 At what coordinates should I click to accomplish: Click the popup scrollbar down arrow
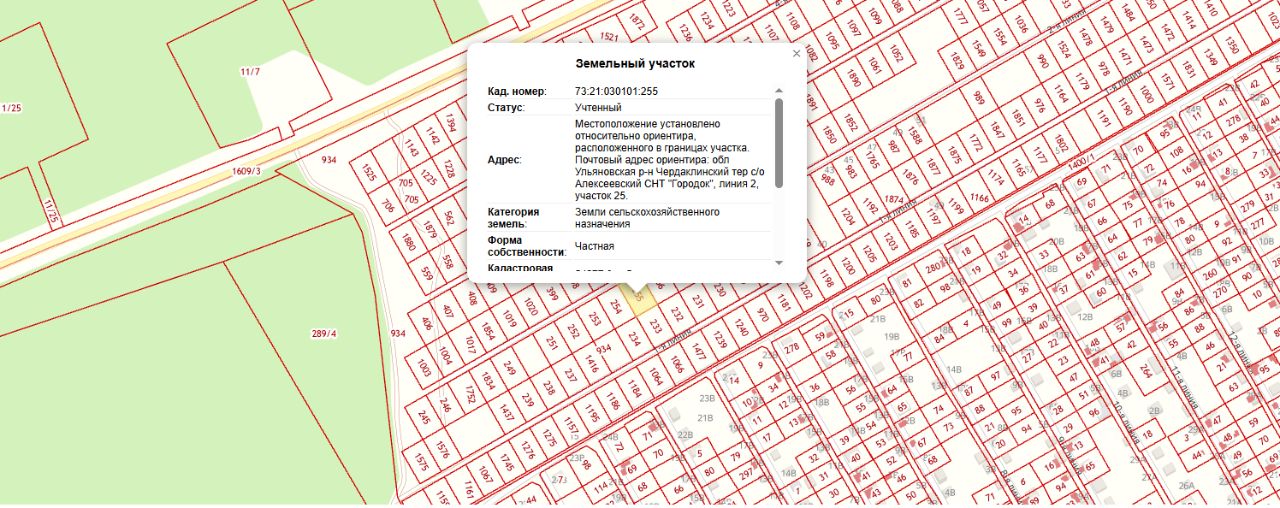779,262
